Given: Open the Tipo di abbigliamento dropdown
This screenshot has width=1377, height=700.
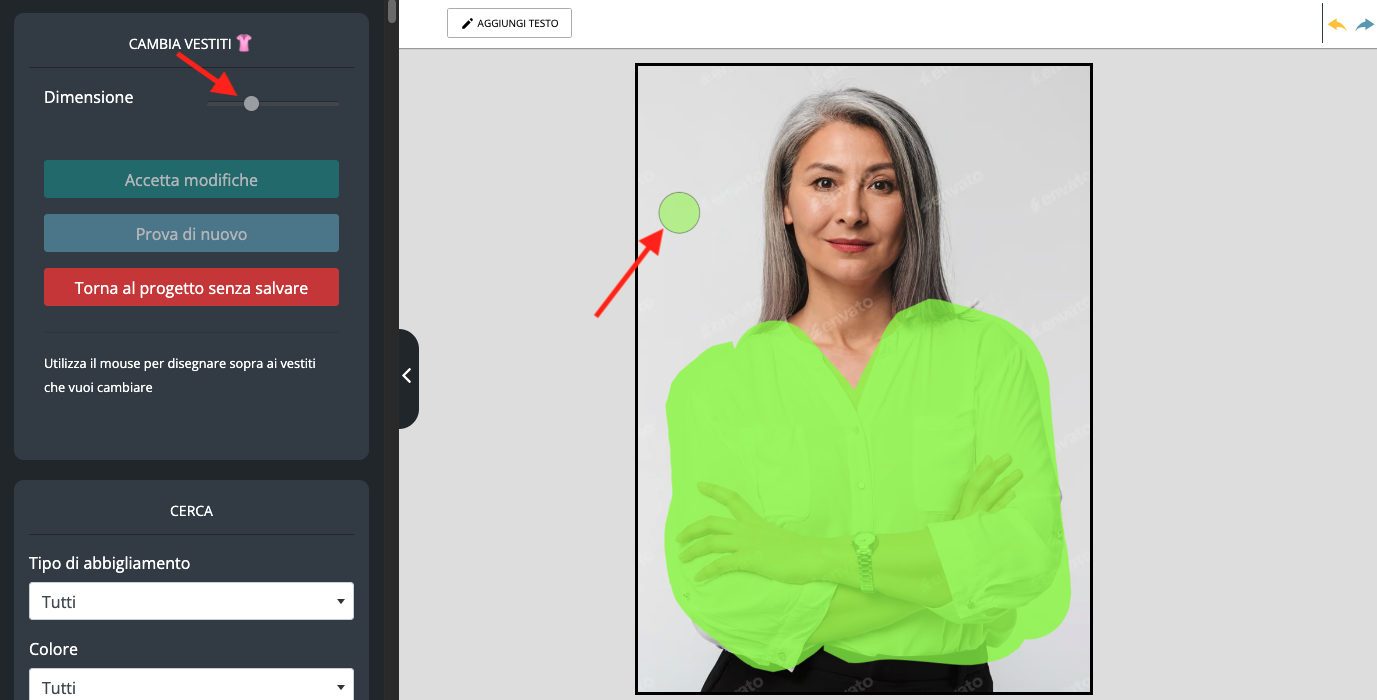Looking at the screenshot, I should (x=191, y=602).
